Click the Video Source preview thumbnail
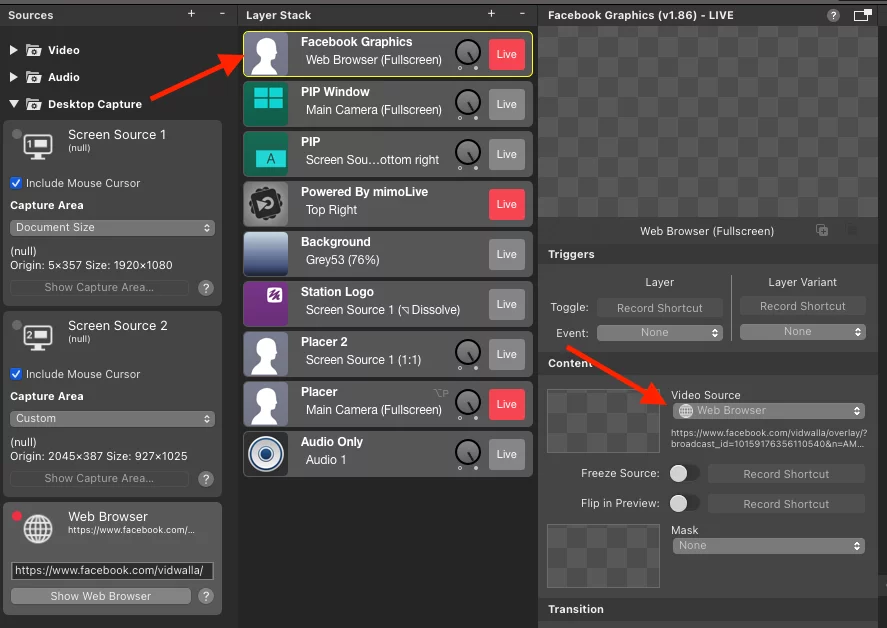The width and height of the screenshot is (887, 628). pos(603,421)
